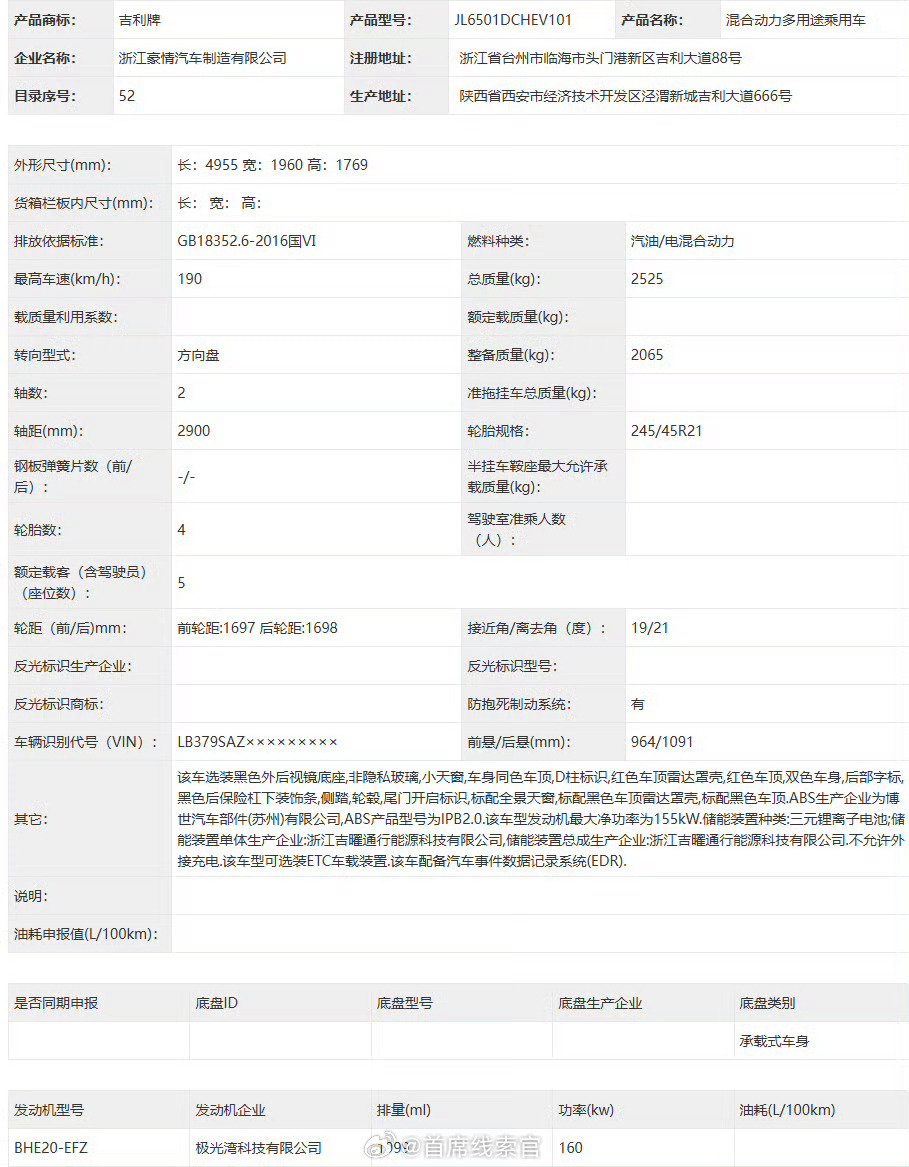Click track width 前轮距:1697 后轮距:1698

point(258,628)
